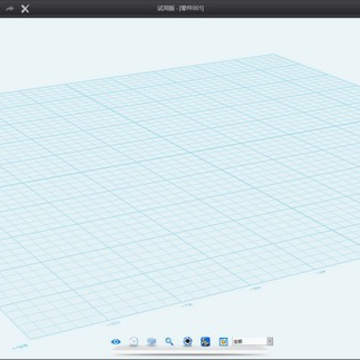
Task: Activate the magnifying glass zoom tool
Action: point(170,341)
